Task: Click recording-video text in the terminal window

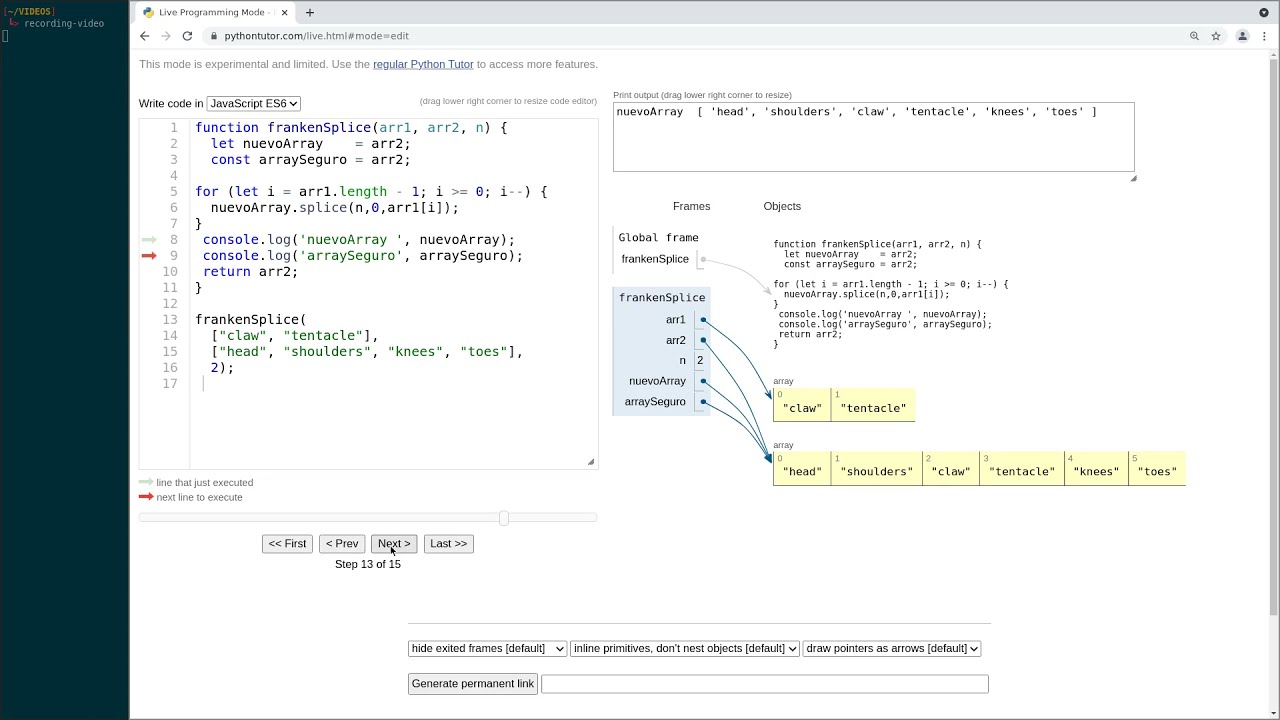Action: tap(64, 23)
